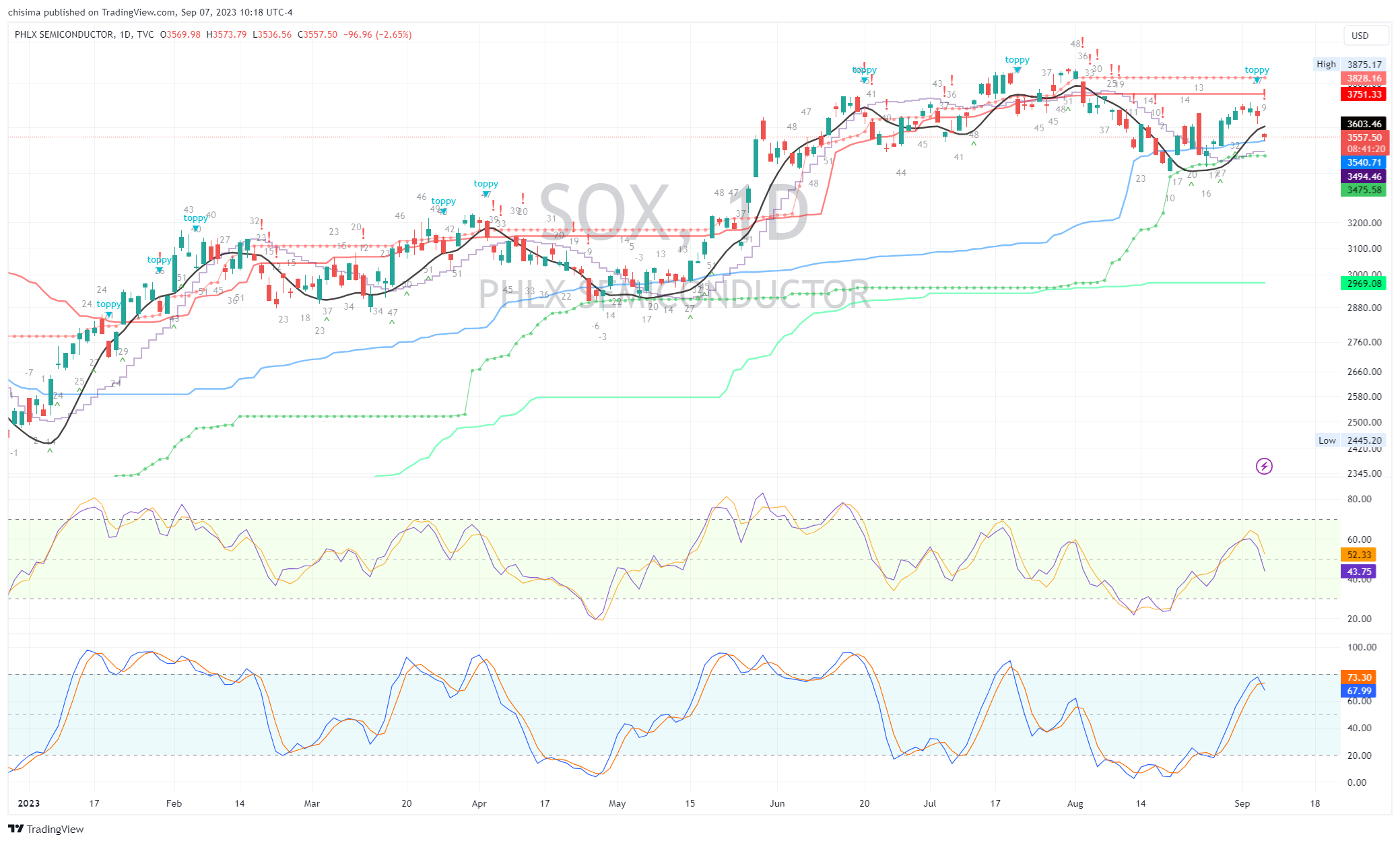Click the High 3875.17 price label
The image size is (1400, 843).
pos(1364,65)
